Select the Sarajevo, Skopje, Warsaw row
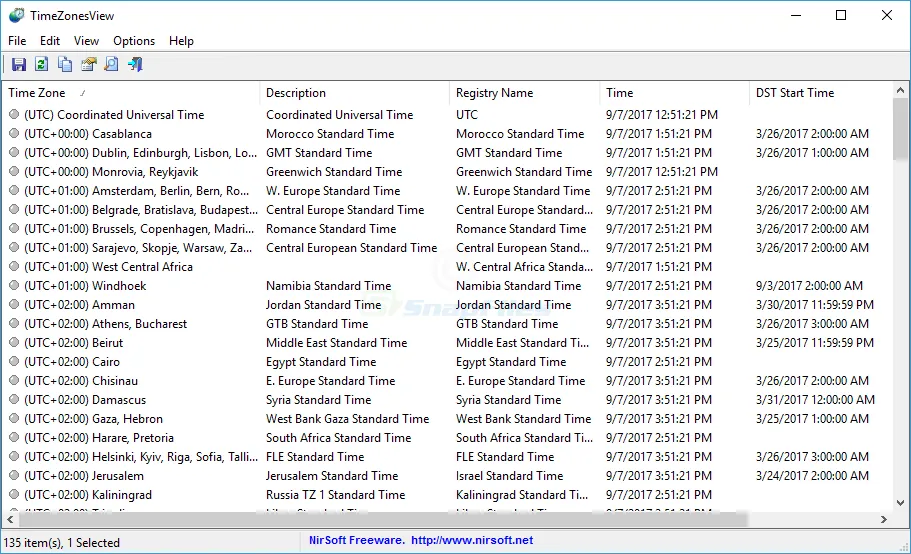 [x=447, y=247]
